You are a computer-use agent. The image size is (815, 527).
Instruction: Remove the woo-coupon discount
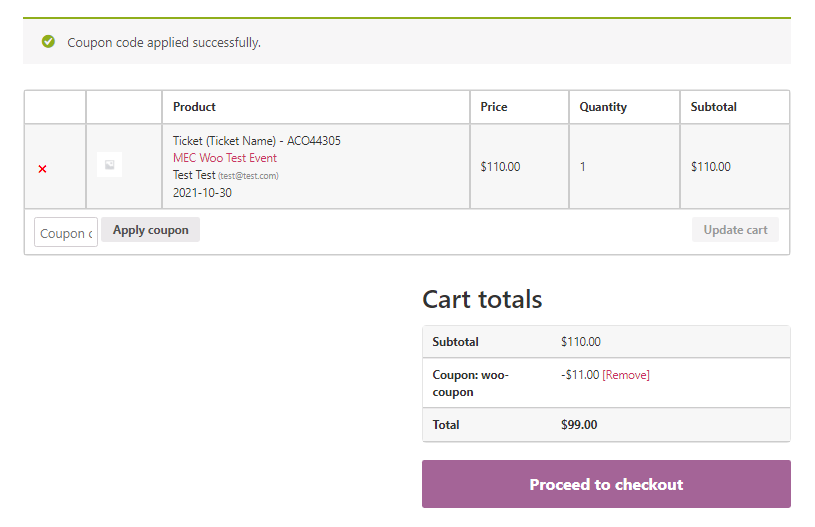pyautogui.click(x=626, y=375)
